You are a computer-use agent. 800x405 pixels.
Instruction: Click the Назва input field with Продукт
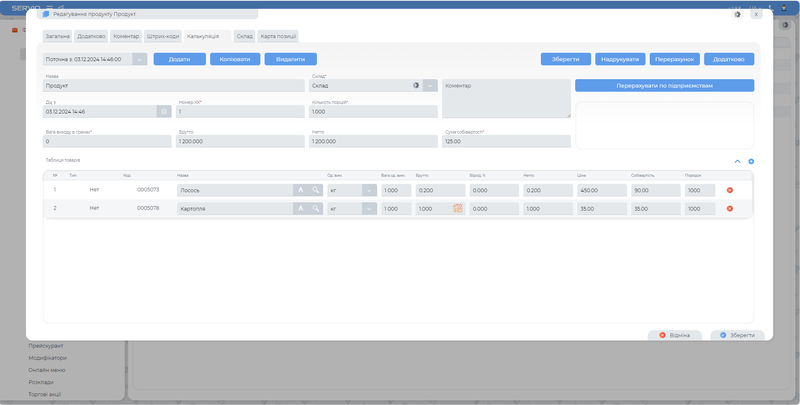click(172, 86)
